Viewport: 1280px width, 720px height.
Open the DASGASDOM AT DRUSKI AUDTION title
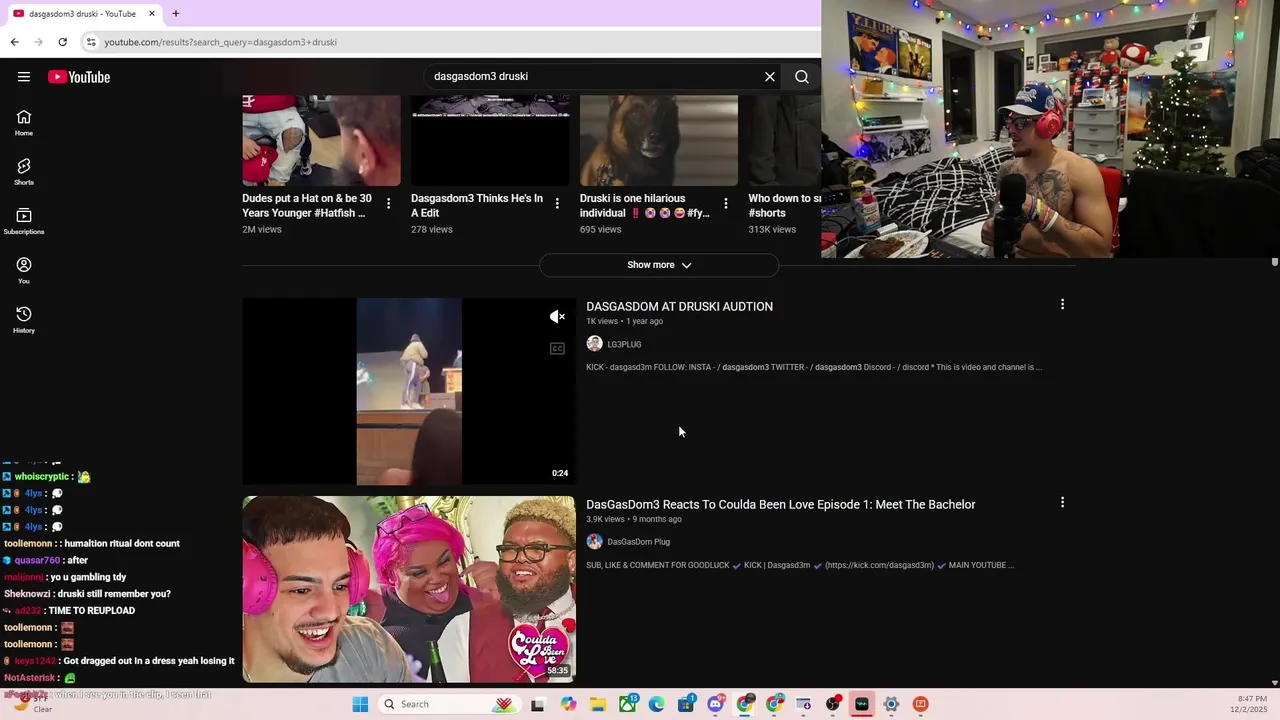(x=679, y=307)
